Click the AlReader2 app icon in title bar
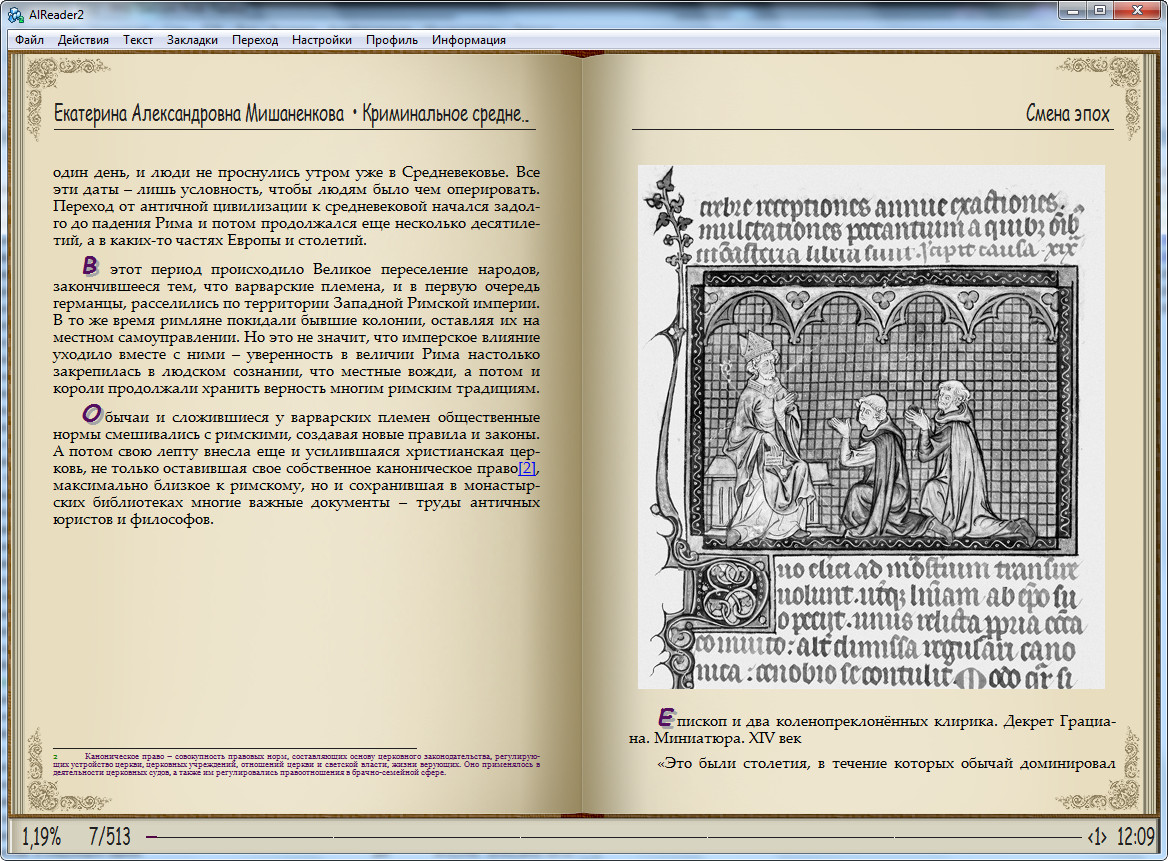Image resolution: width=1168 pixels, height=861 pixels. 15,14
